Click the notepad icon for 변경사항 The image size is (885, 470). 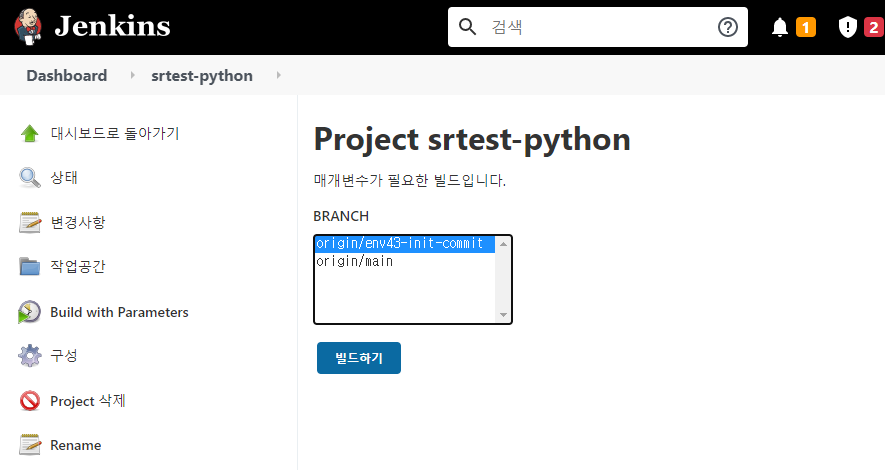[29, 222]
